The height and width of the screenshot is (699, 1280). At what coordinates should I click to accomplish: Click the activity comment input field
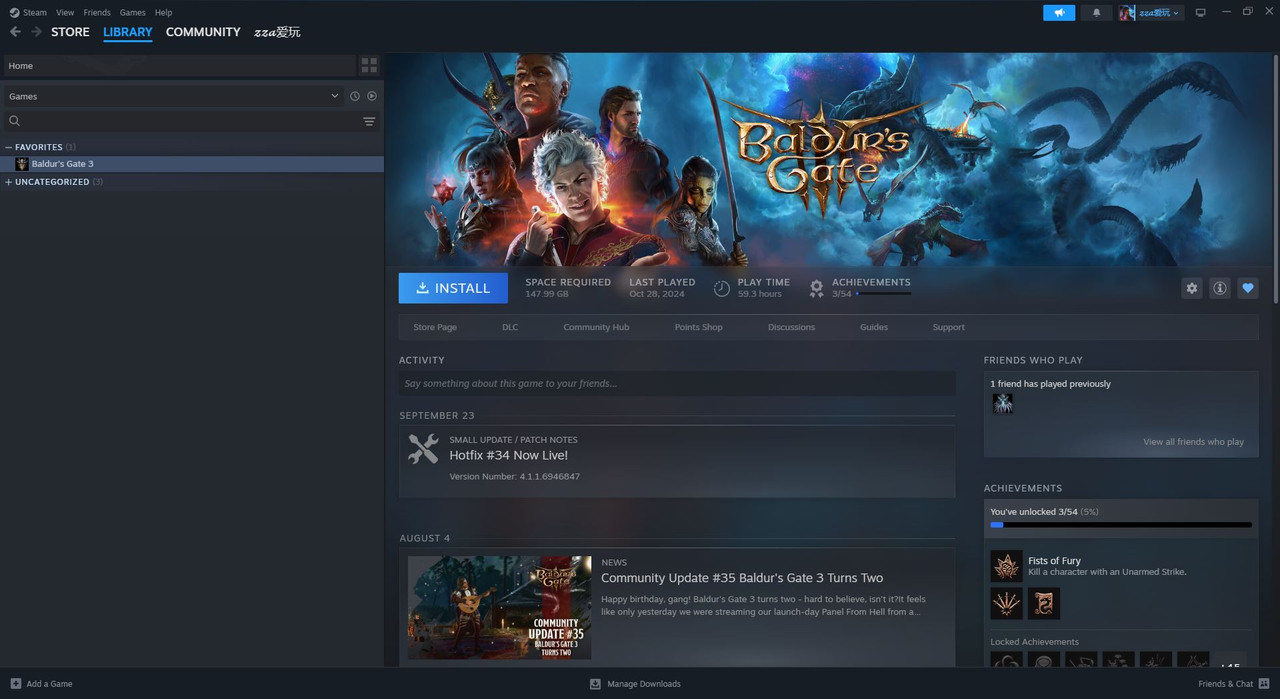(677, 383)
